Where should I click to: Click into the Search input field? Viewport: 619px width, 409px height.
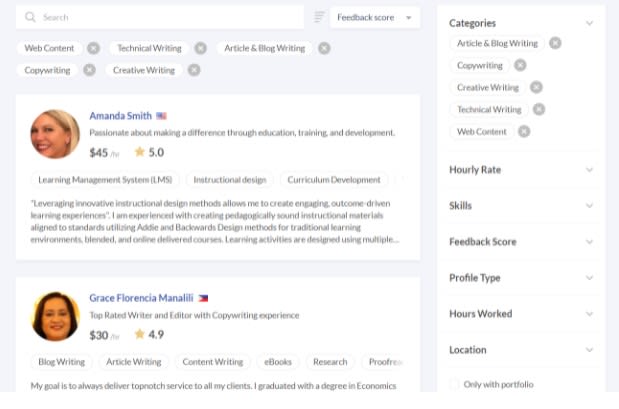coord(170,17)
